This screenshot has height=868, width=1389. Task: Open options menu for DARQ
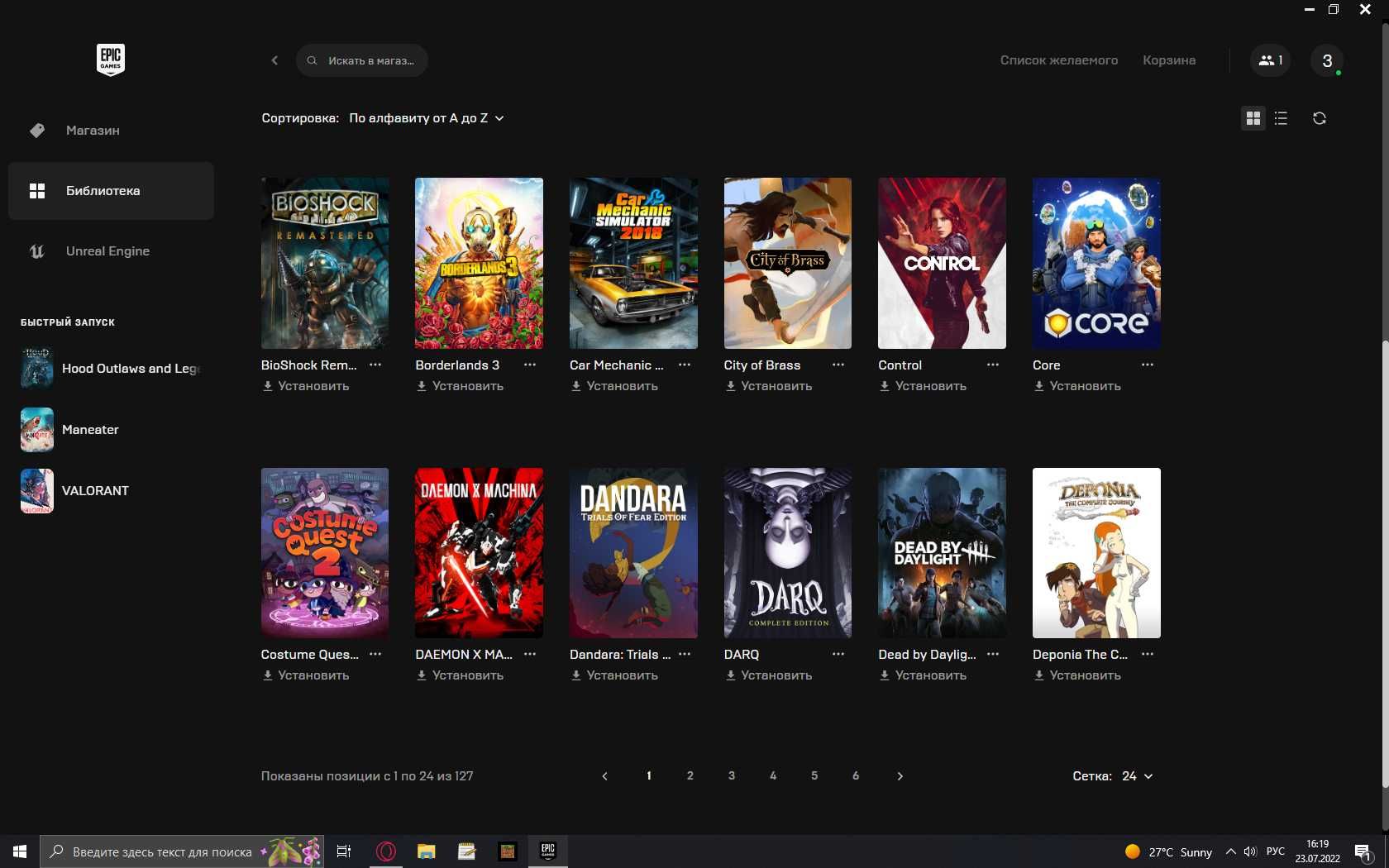pos(838,654)
